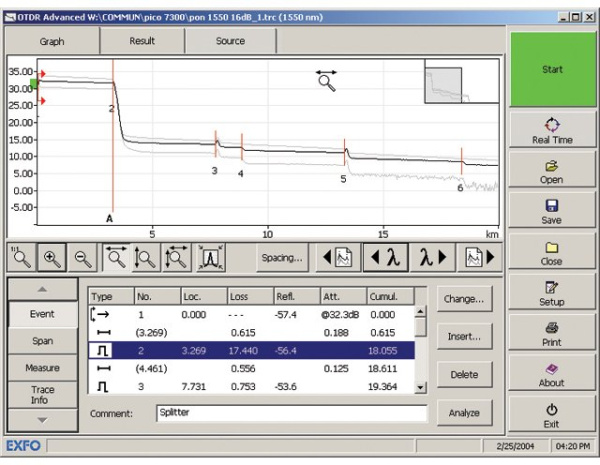Select the vertical zoom tool
Viewport: 600px width, 465px height.
coord(146,258)
